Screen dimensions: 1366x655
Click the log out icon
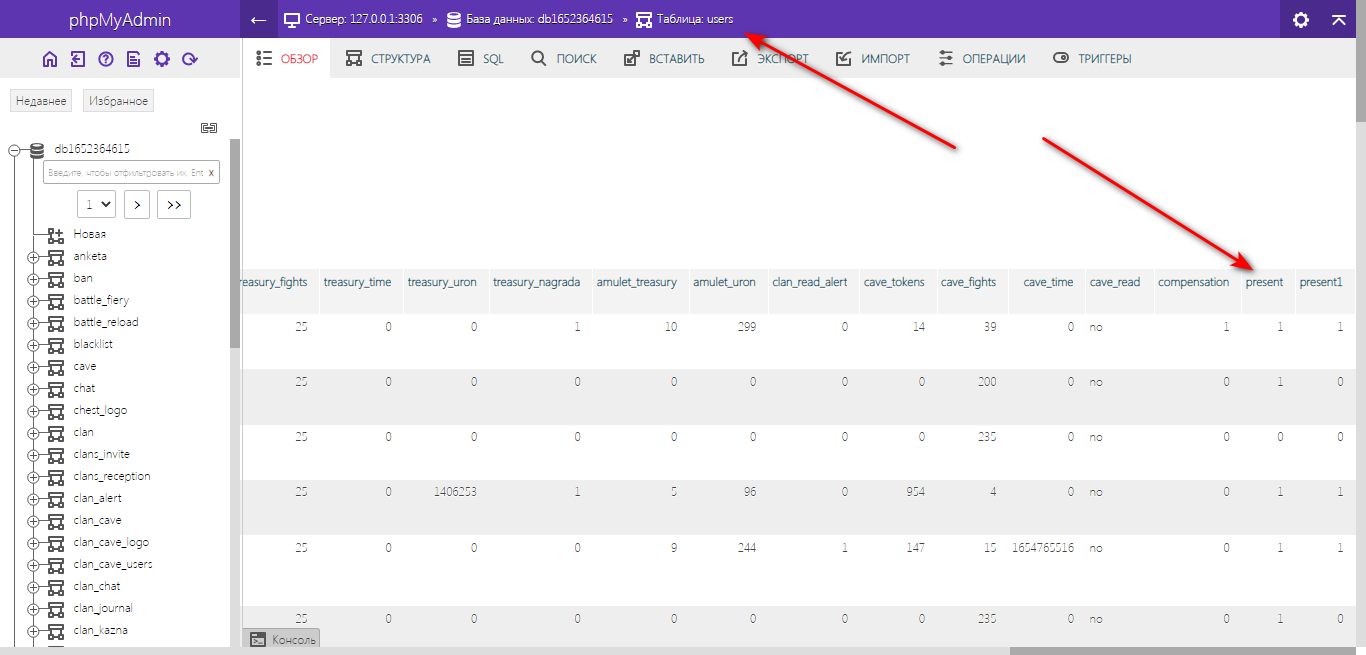click(x=78, y=60)
